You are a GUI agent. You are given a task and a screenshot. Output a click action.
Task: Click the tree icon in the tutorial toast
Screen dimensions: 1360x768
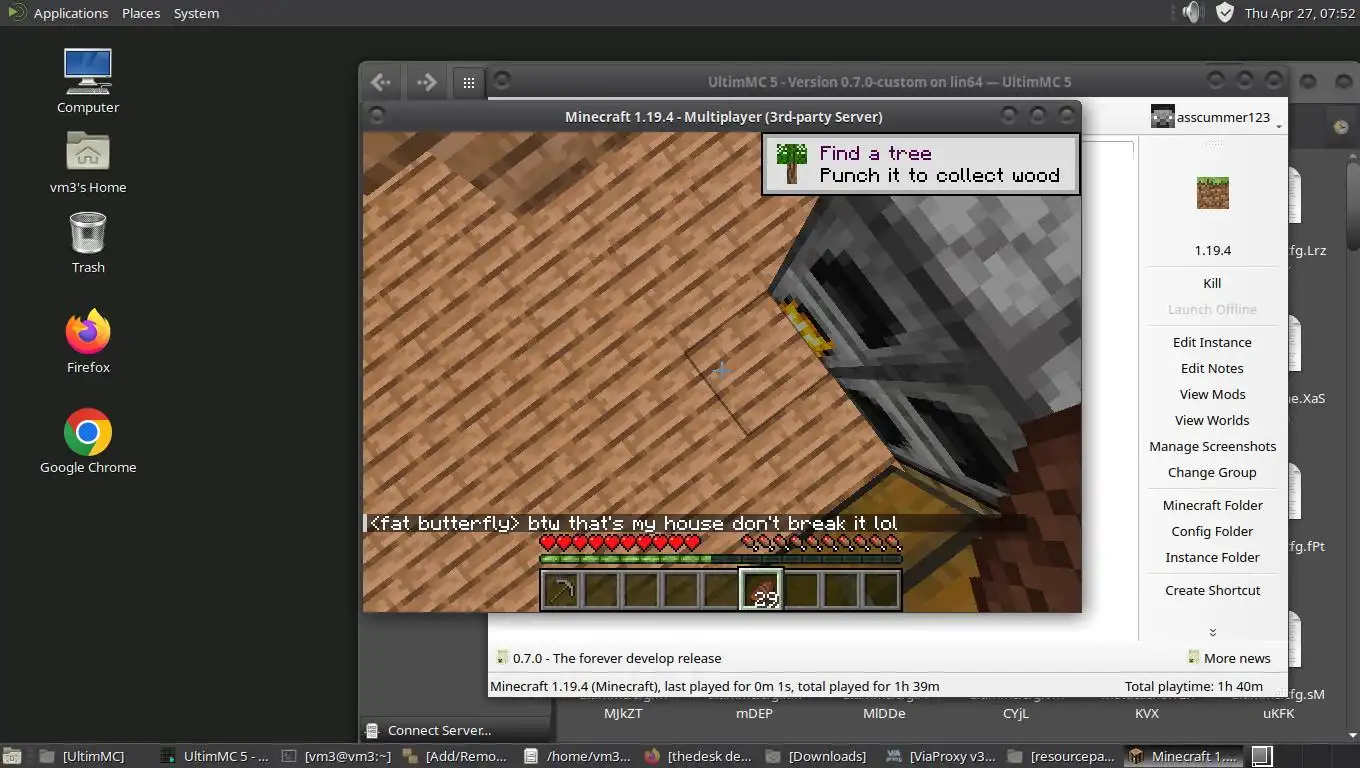[792, 163]
